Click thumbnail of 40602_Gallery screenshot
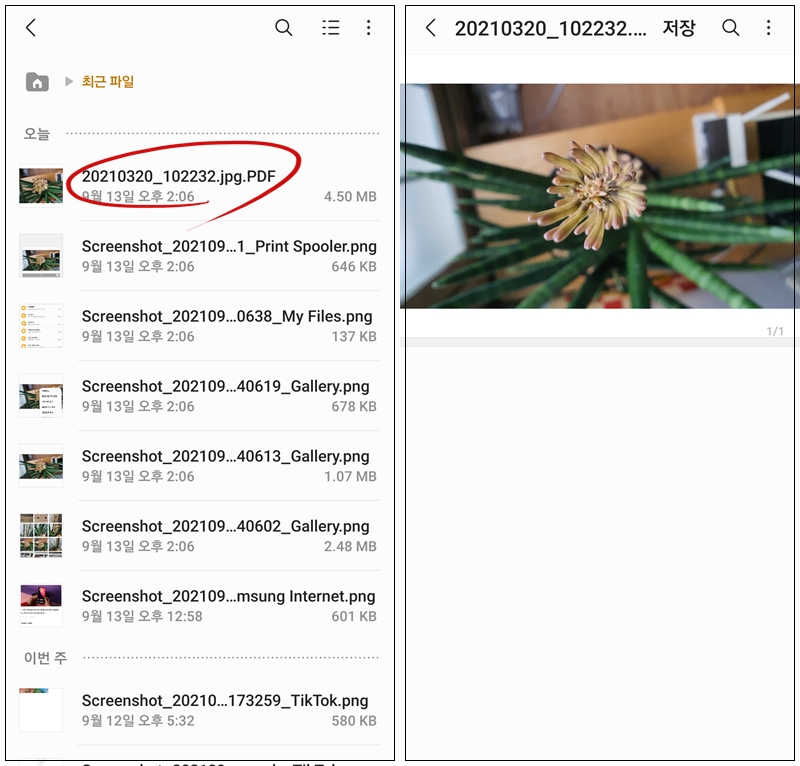 tap(41, 535)
